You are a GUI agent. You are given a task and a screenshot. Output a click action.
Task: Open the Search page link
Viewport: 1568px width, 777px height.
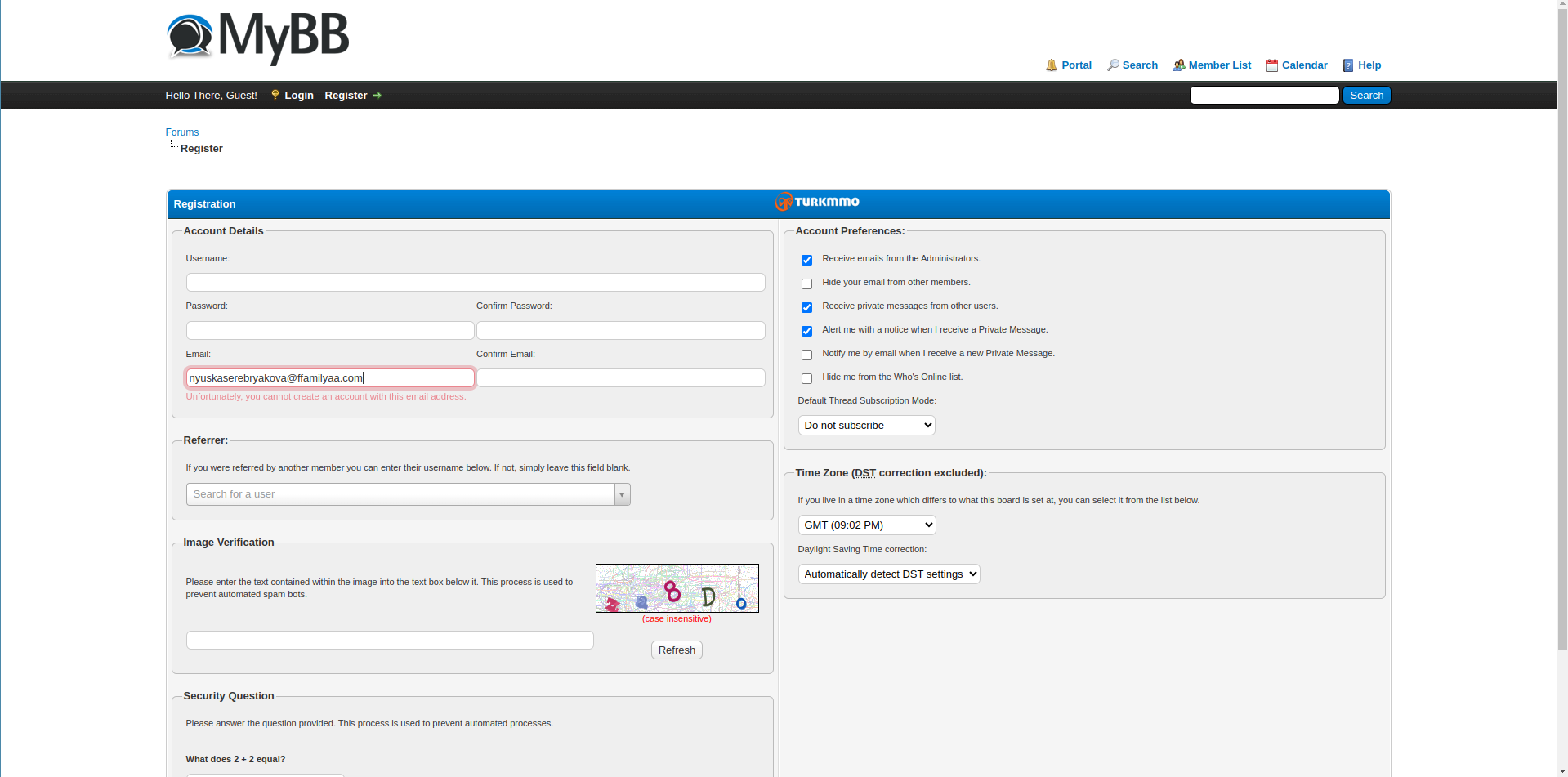click(x=1140, y=65)
